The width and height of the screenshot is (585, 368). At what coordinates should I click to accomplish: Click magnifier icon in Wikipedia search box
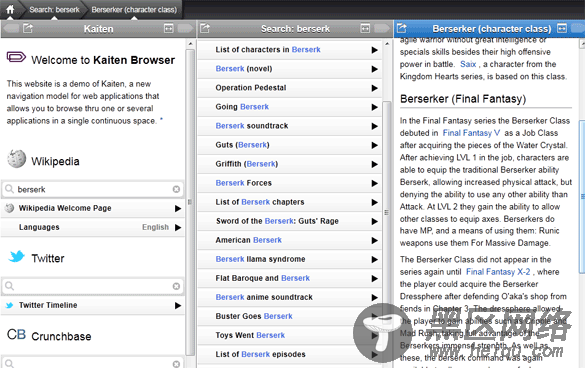point(9,189)
